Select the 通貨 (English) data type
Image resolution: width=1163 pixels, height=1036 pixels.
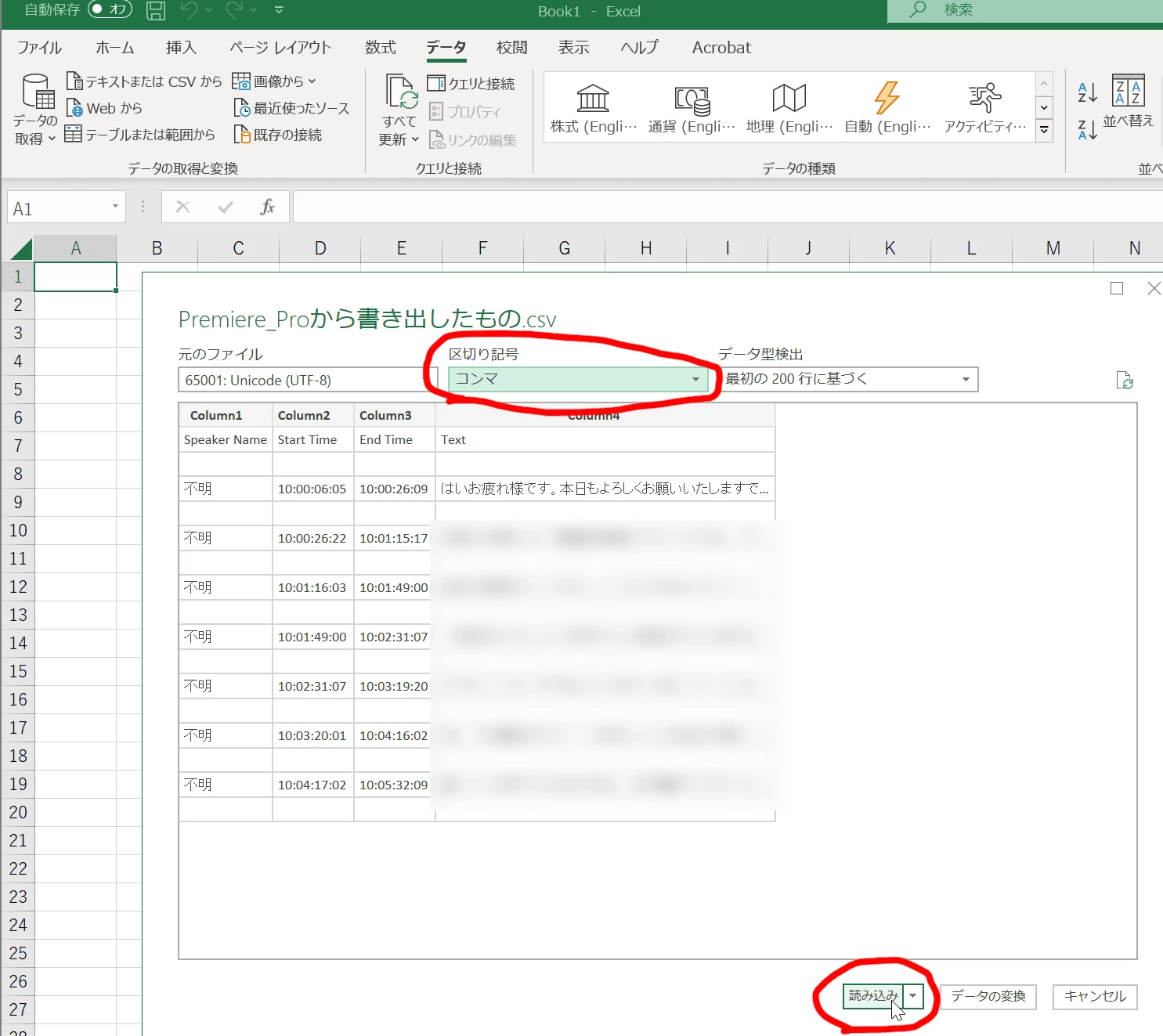tap(692, 109)
